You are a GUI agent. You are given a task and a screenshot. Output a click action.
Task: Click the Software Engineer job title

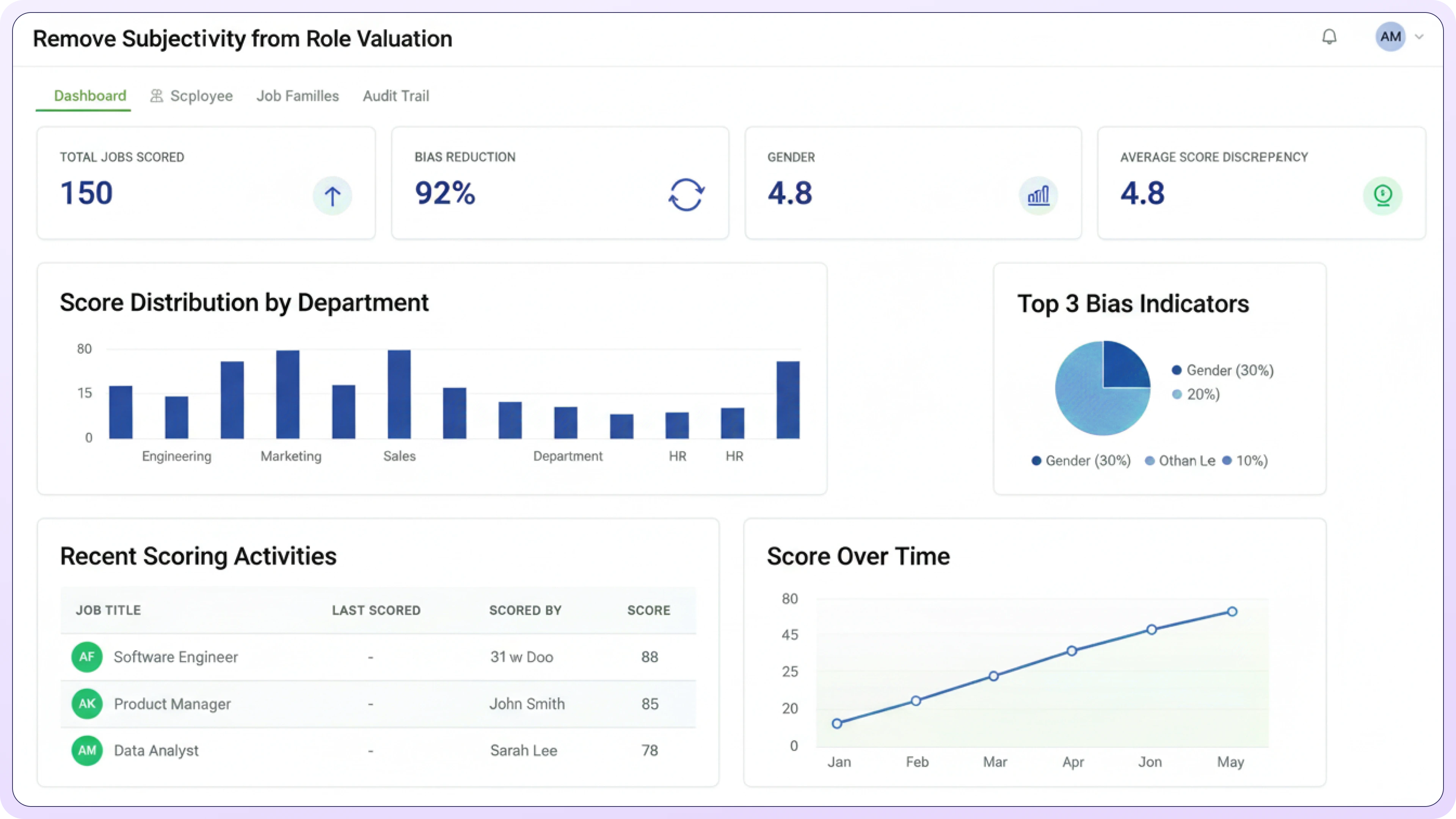click(176, 657)
